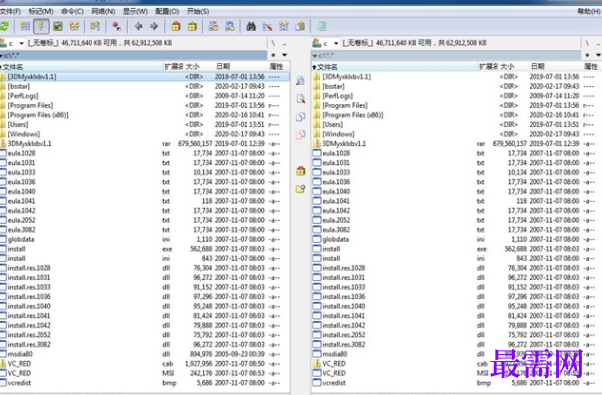The image size is (602, 395).
Task: Open the 文件(F) menu
Action: click(x=10, y=12)
